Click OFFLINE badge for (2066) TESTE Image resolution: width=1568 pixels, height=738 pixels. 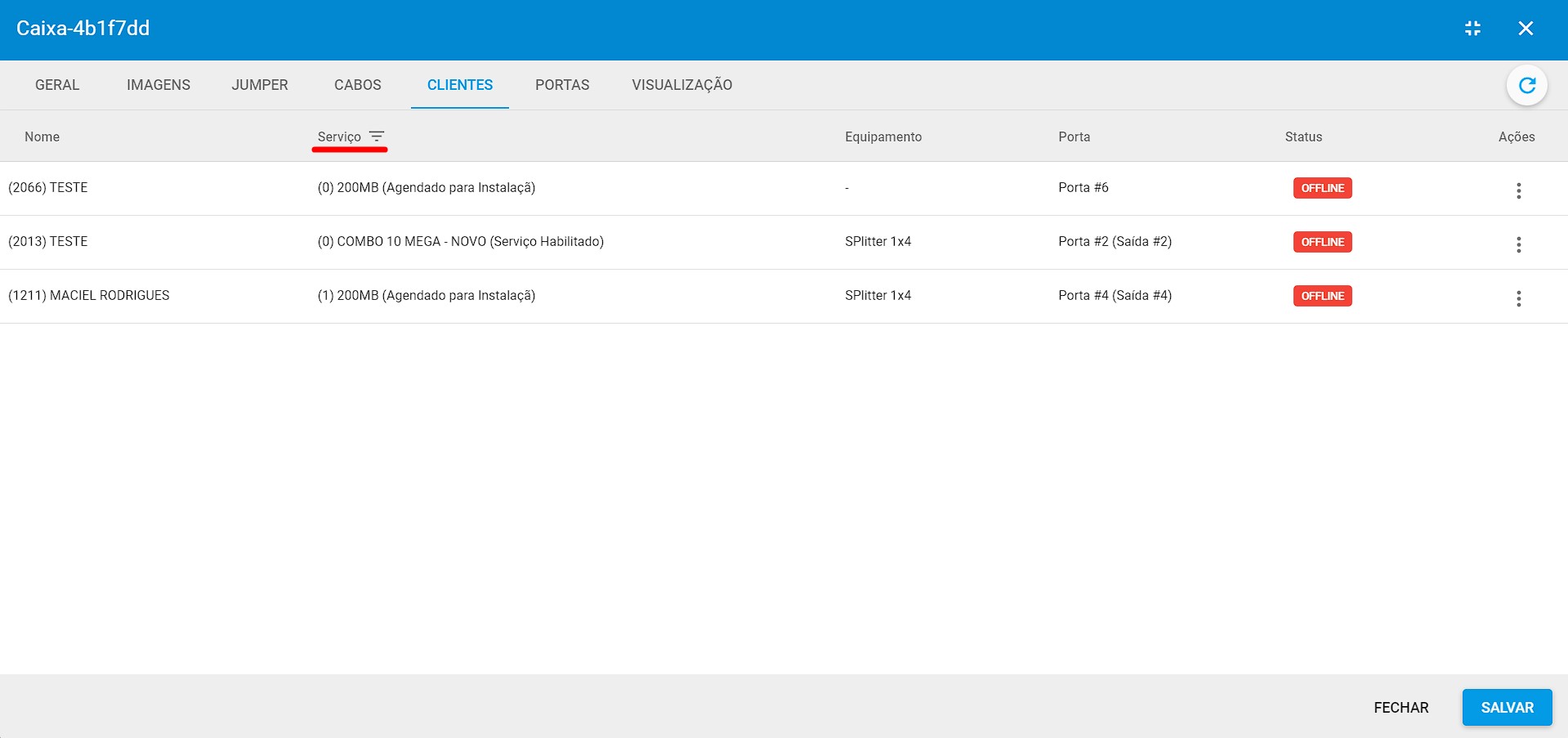pos(1322,188)
